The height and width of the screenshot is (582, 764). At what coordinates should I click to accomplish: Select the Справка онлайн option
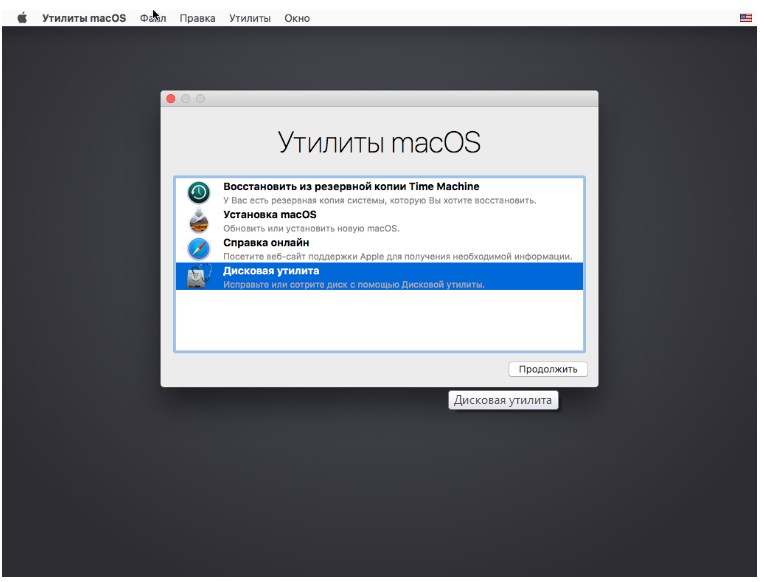[379, 249]
